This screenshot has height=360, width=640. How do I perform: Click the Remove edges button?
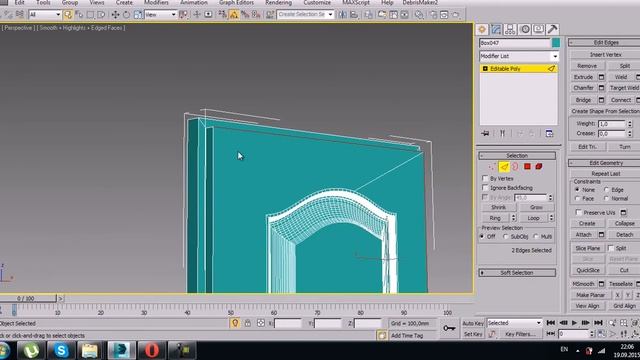[587, 66]
